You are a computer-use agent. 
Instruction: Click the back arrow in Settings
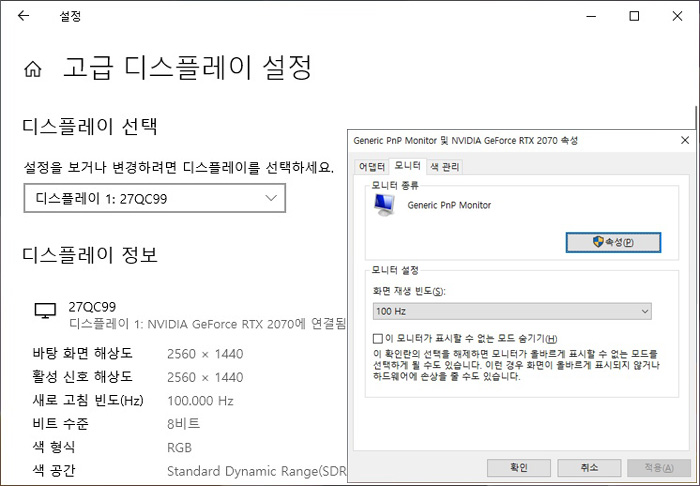click(24, 16)
